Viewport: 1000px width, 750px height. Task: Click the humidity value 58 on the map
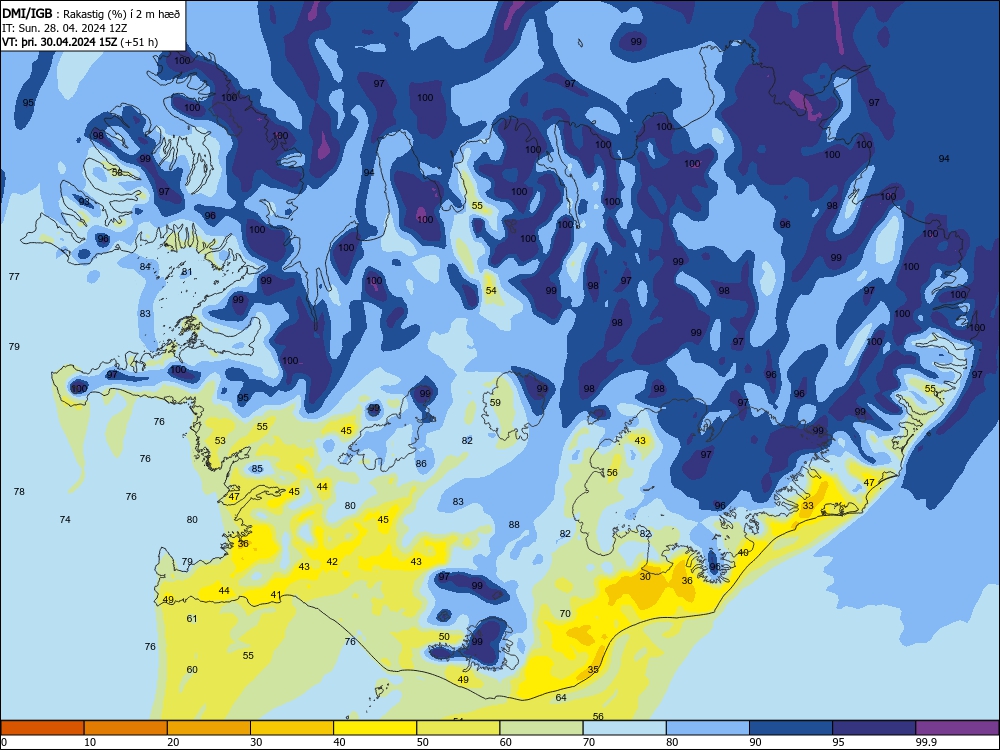tap(117, 172)
